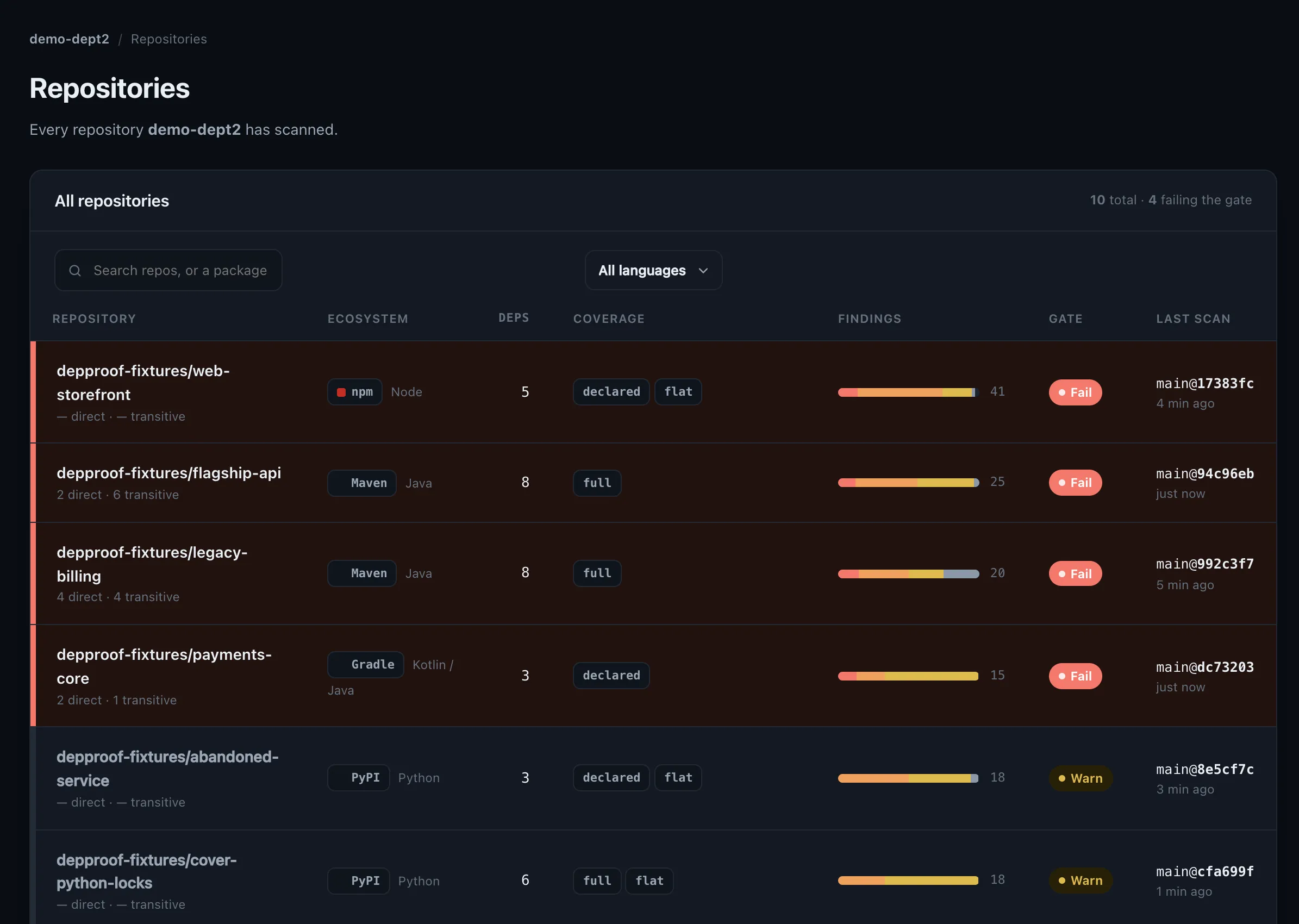Open depproof-fixtures/abandoned-service repository
Image resolution: width=1299 pixels, height=924 pixels.
point(168,769)
